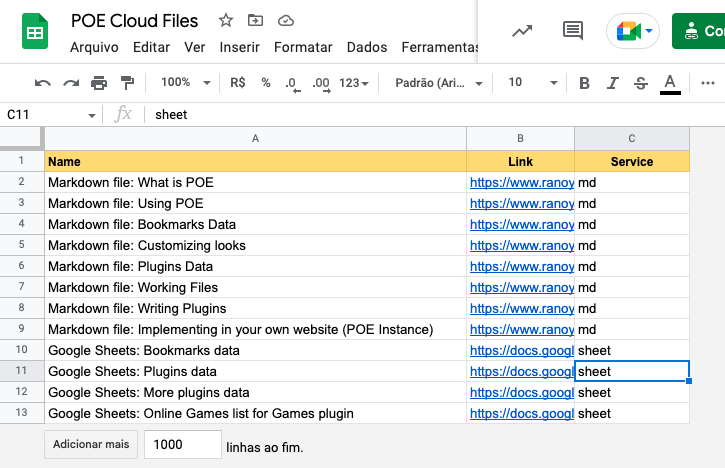Open docs link for Bookmarks data sheet

pyautogui.click(x=522, y=351)
